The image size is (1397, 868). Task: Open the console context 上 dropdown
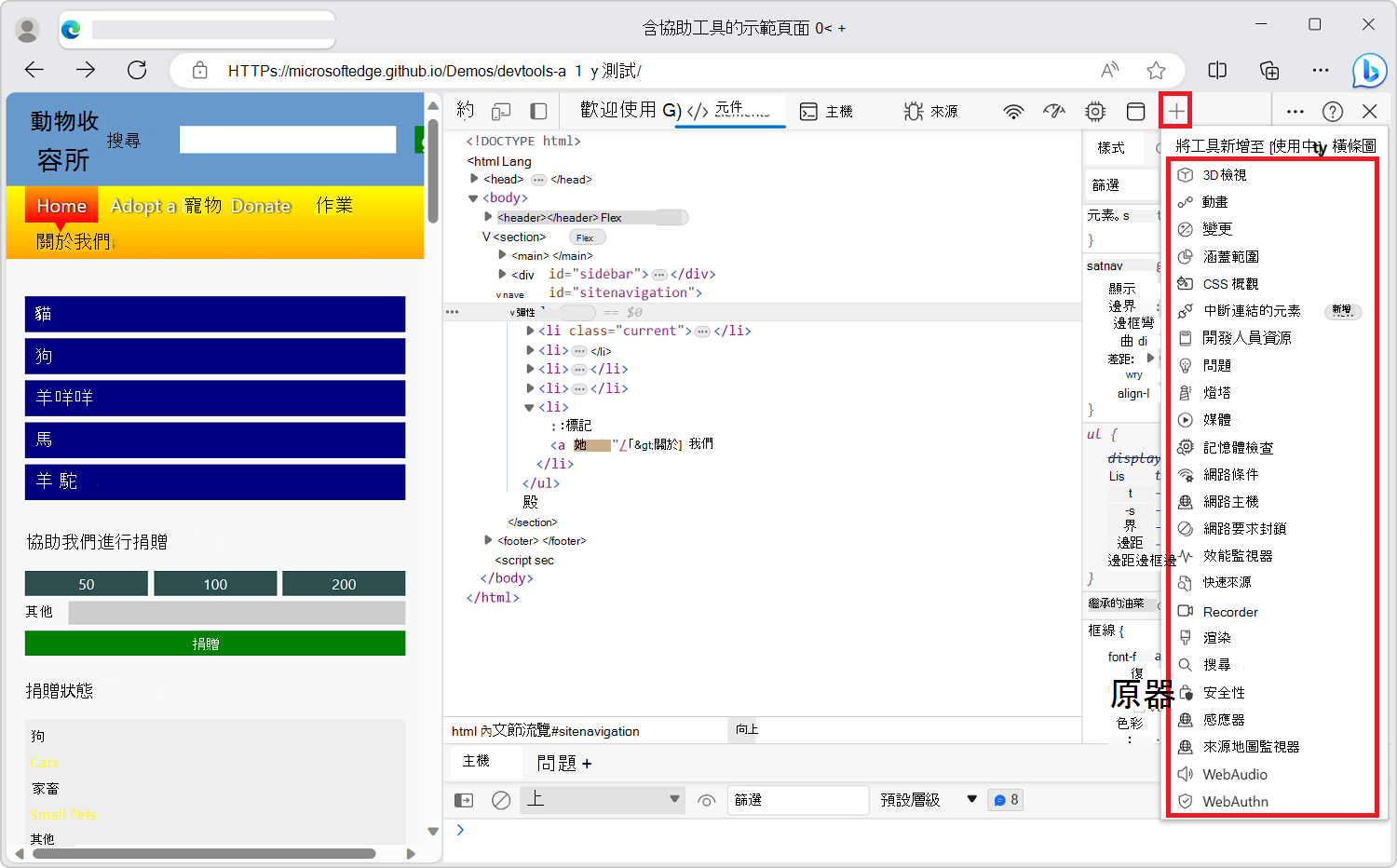click(x=603, y=800)
